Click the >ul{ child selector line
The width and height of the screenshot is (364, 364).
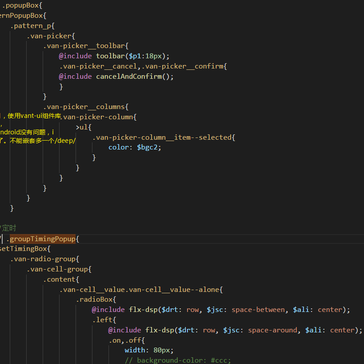coord(84,127)
